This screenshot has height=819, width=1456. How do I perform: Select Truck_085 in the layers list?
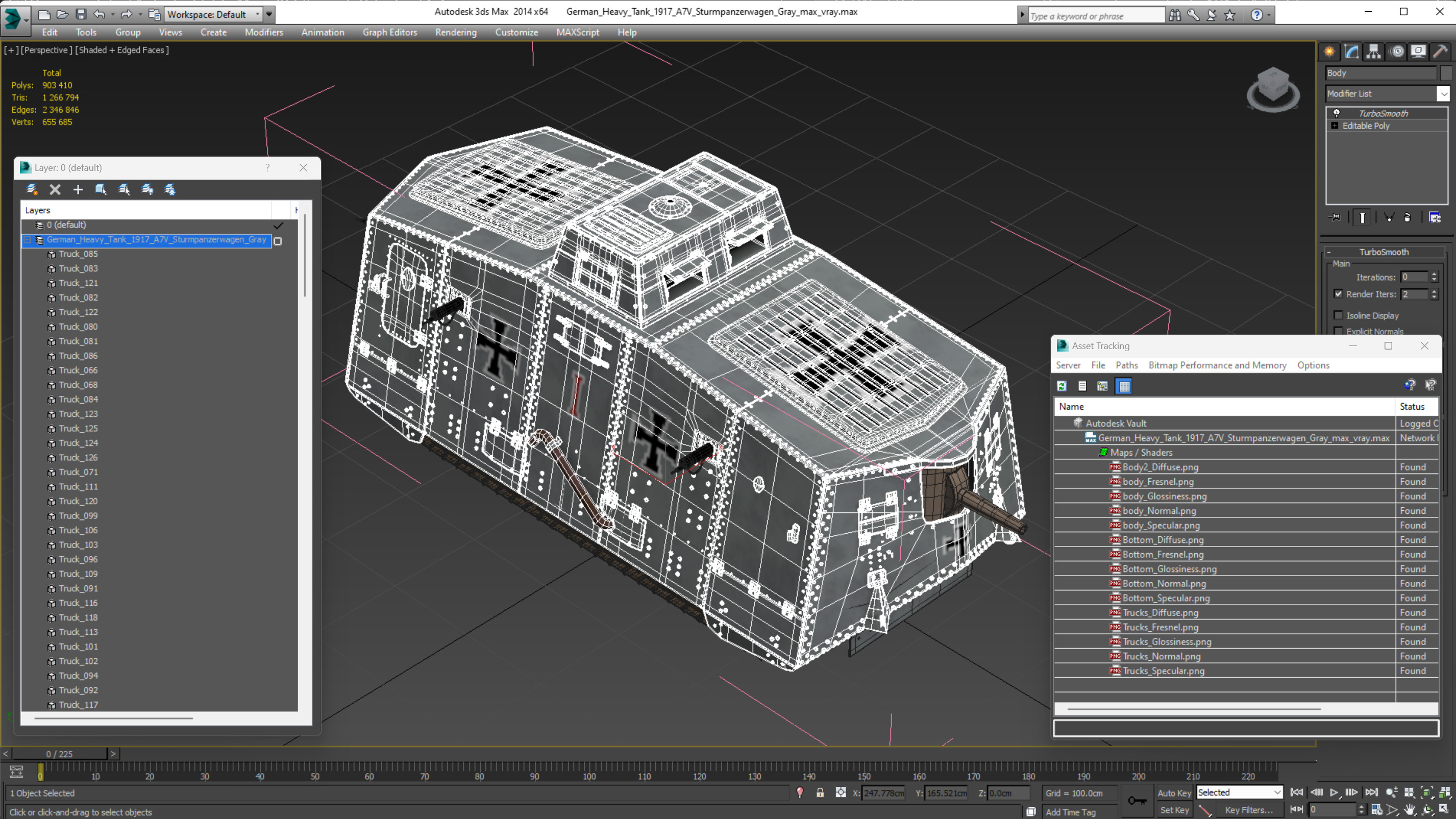[x=78, y=254]
